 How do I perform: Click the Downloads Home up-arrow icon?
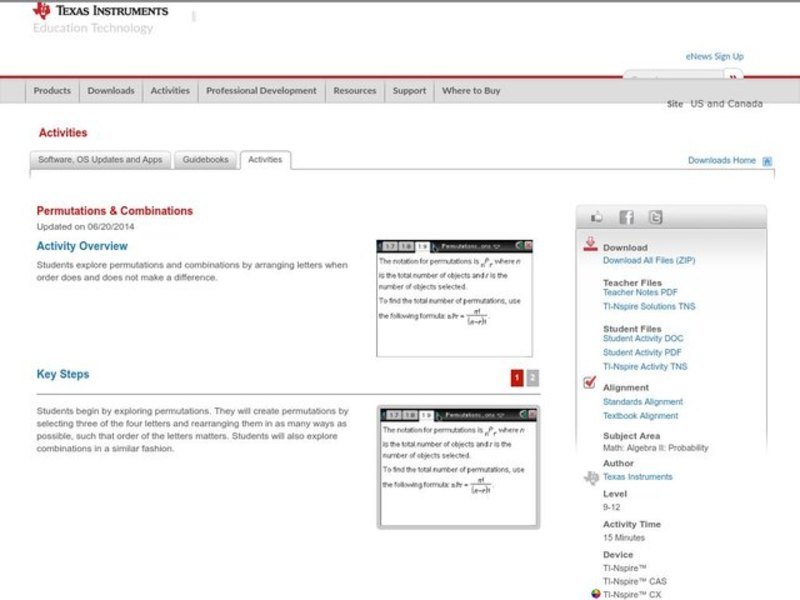tap(767, 161)
